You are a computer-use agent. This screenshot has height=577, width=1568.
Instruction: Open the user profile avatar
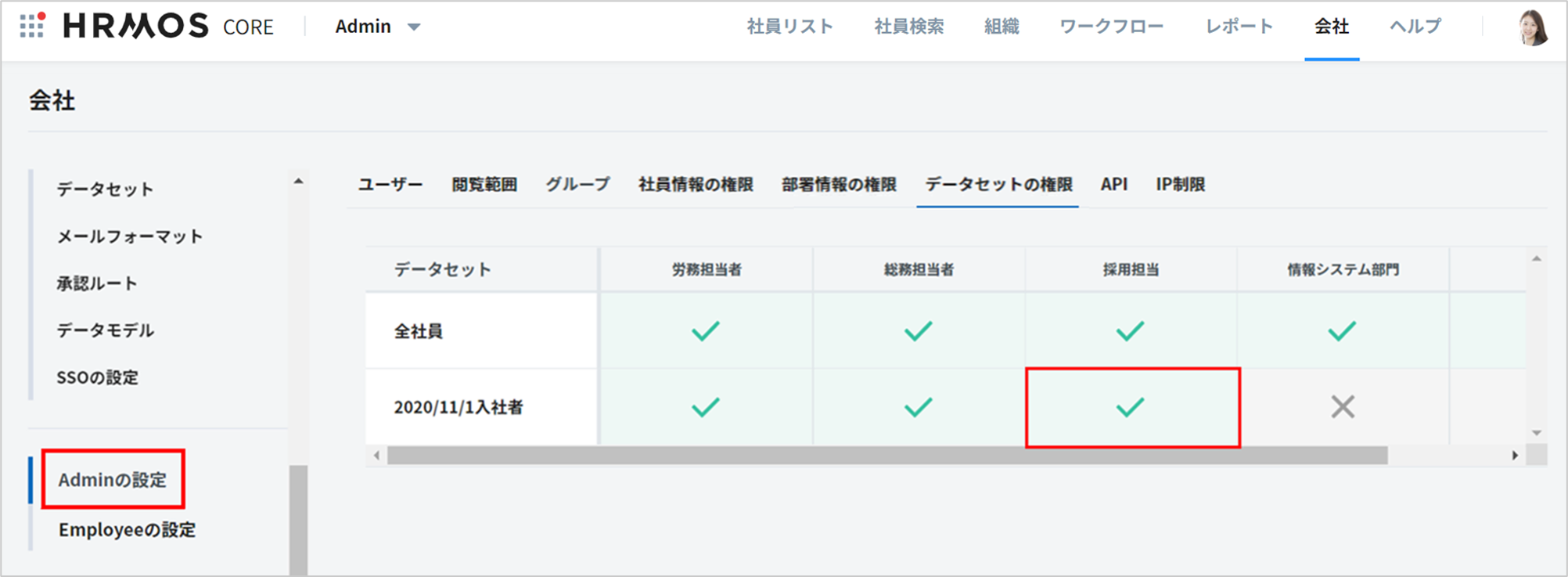(1532, 27)
